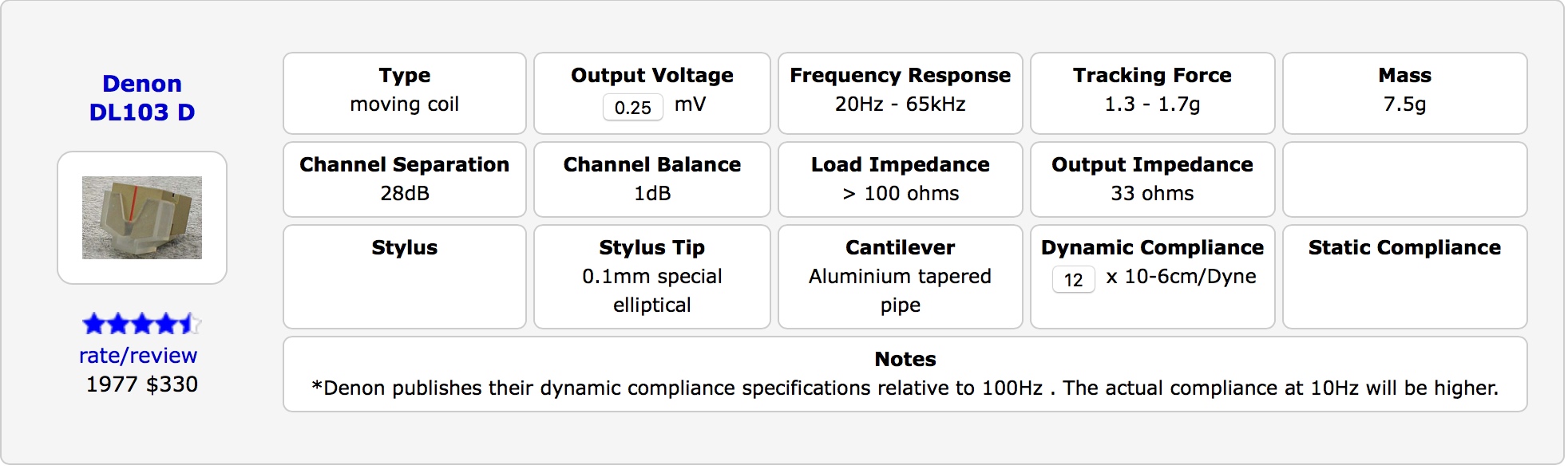Click the Mass 7.5g cell
The image size is (1568, 469).
[1404, 93]
